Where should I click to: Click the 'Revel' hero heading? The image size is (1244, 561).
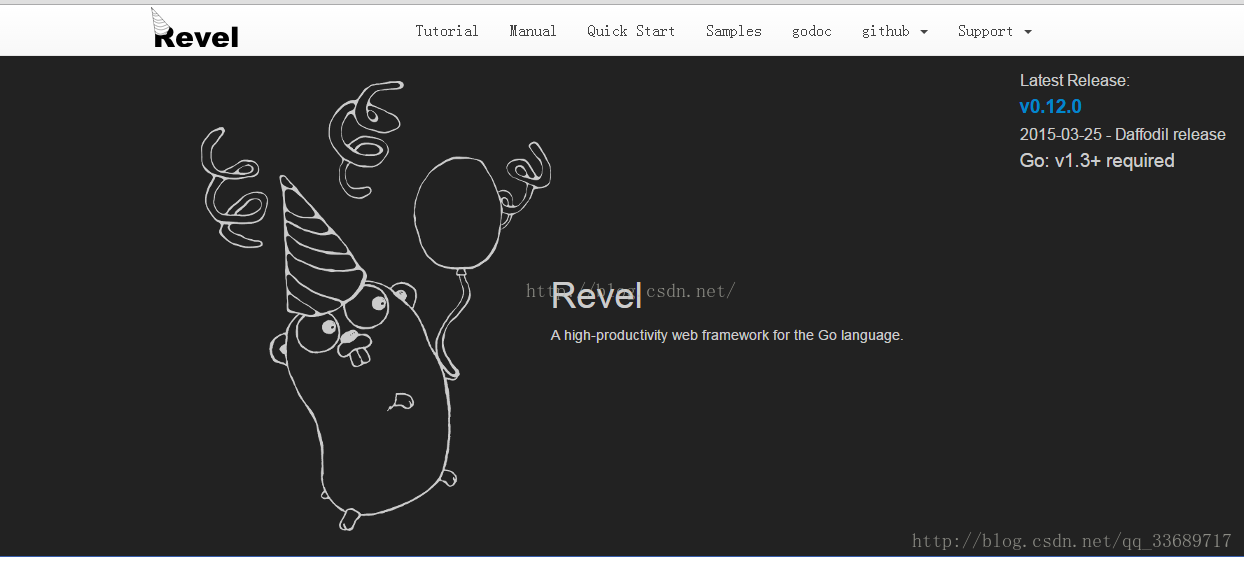click(x=596, y=296)
